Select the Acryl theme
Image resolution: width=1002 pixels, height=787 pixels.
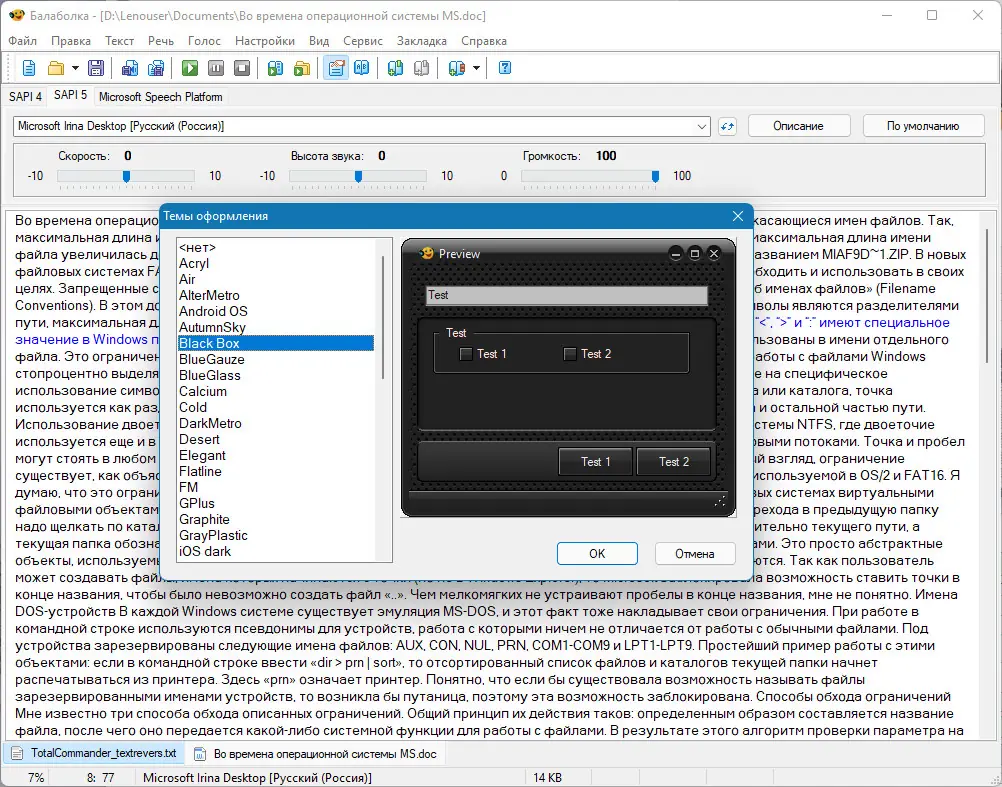pos(275,263)
